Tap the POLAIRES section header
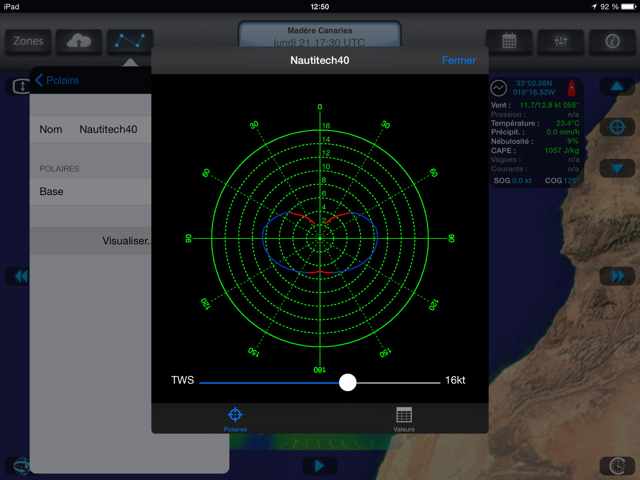The image size is (640, 480). click(59, 169)
